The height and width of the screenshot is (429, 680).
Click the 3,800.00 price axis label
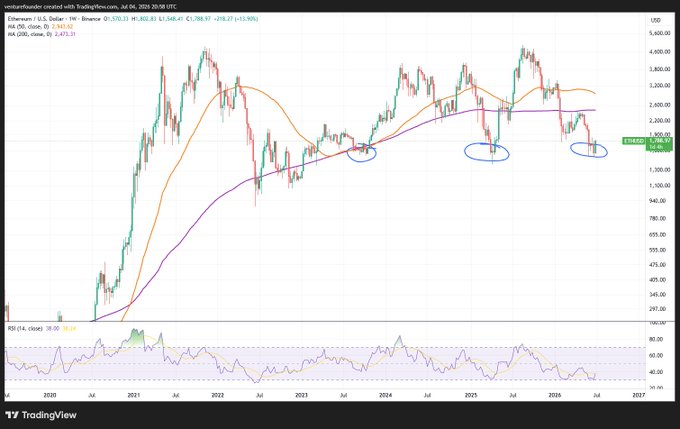tap(660, 69)
